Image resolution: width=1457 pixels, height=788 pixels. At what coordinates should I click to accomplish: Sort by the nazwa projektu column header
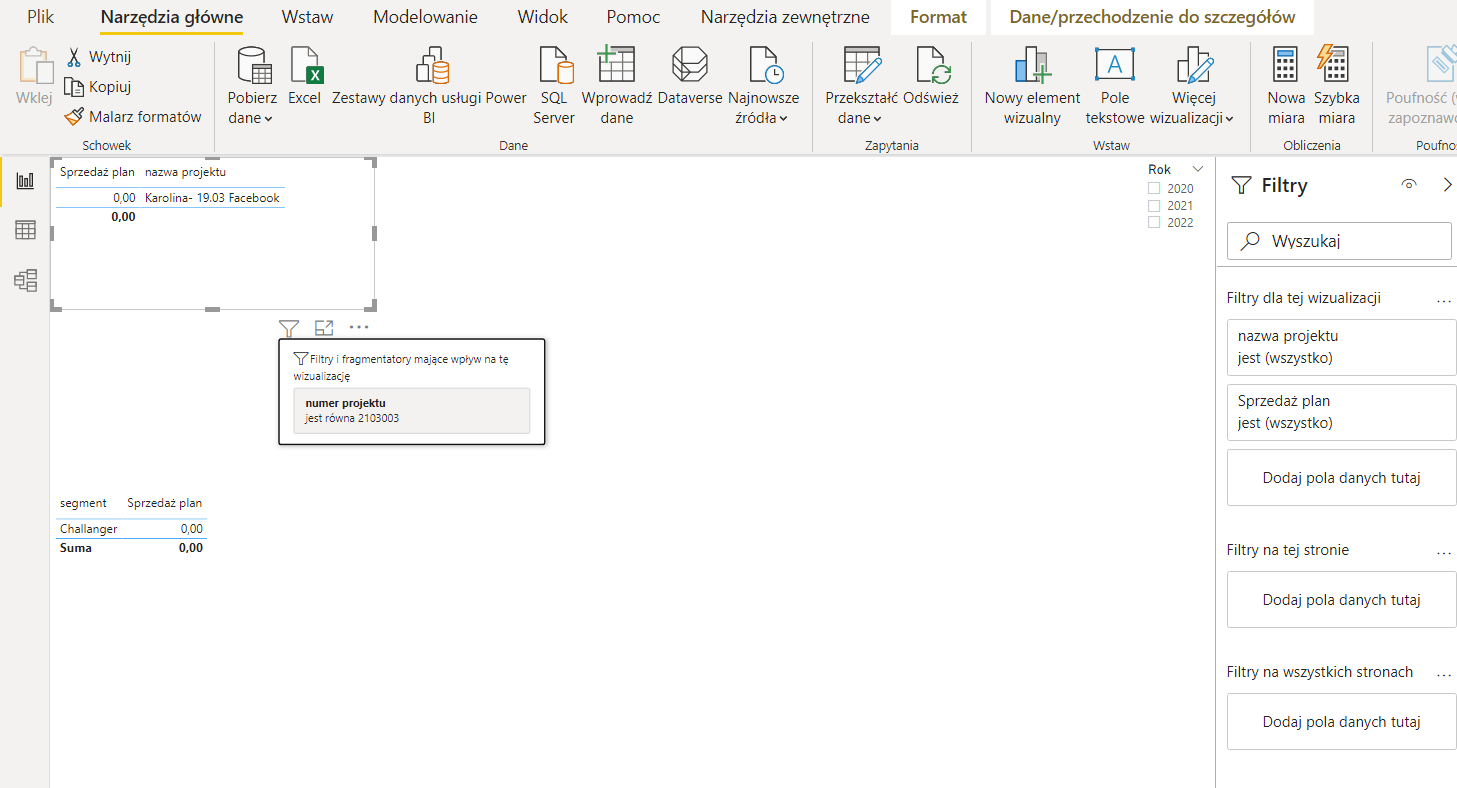(x=185, y=172)
